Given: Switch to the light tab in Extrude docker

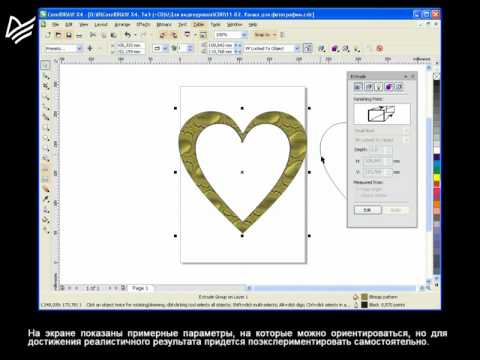Looking at the screenshot, I should click(x=379, y=87).
